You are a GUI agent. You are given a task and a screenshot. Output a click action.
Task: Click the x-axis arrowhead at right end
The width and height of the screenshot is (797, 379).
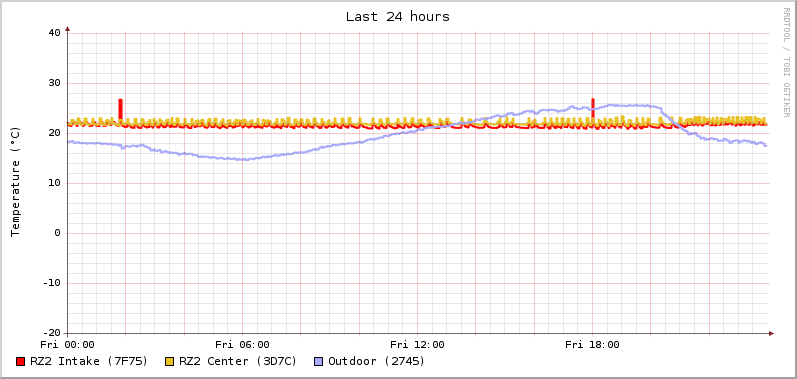(771, 334)
